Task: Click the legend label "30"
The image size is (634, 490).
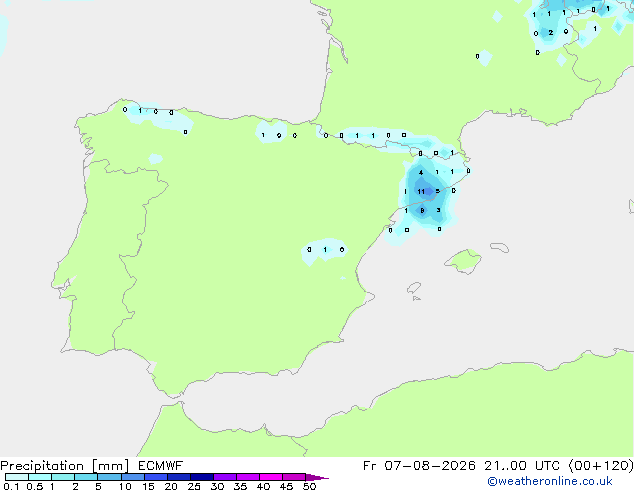Action: click(x=217, y=486)
